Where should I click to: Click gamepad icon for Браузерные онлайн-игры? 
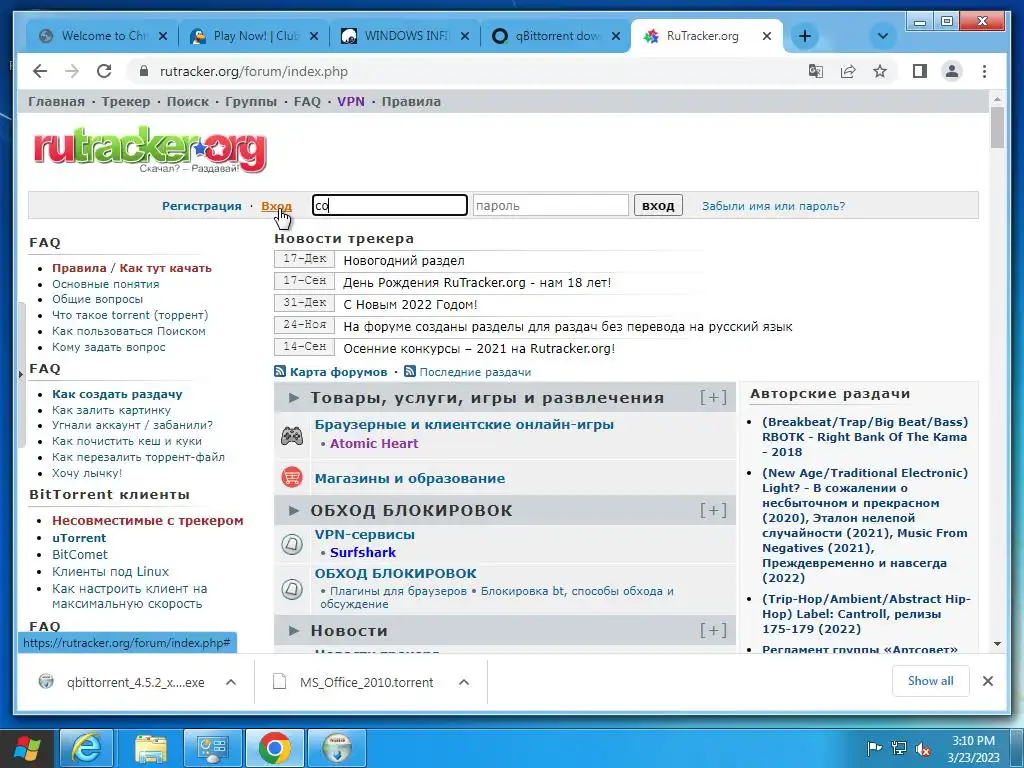click(292, 436)
